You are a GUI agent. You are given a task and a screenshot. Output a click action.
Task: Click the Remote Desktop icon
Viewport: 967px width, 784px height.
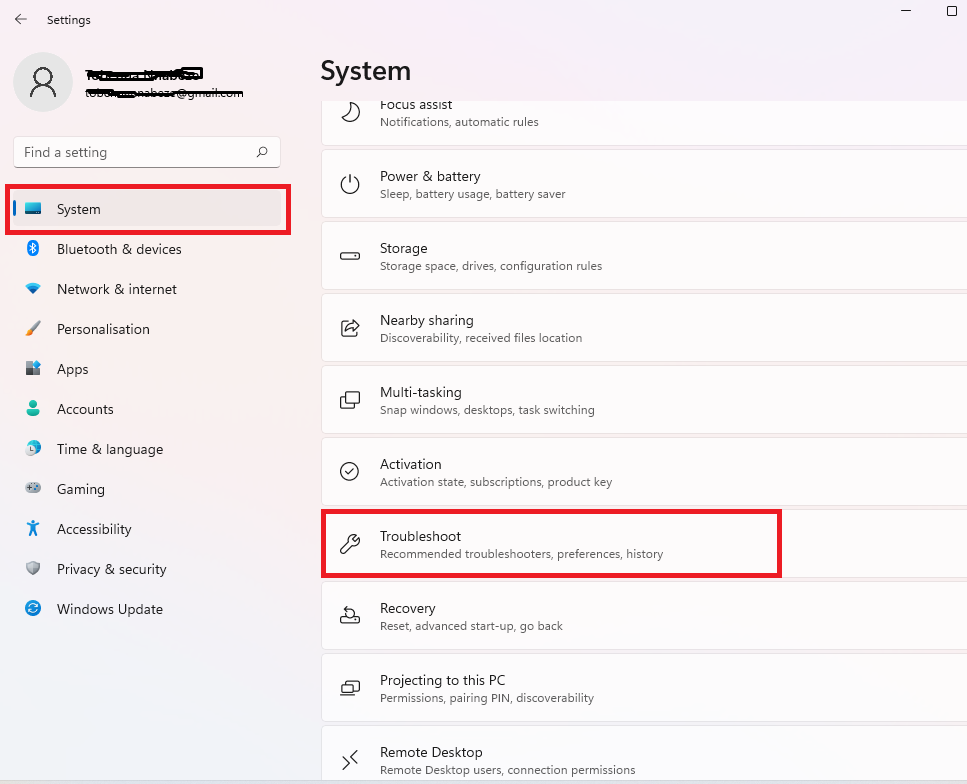[350, 761]
